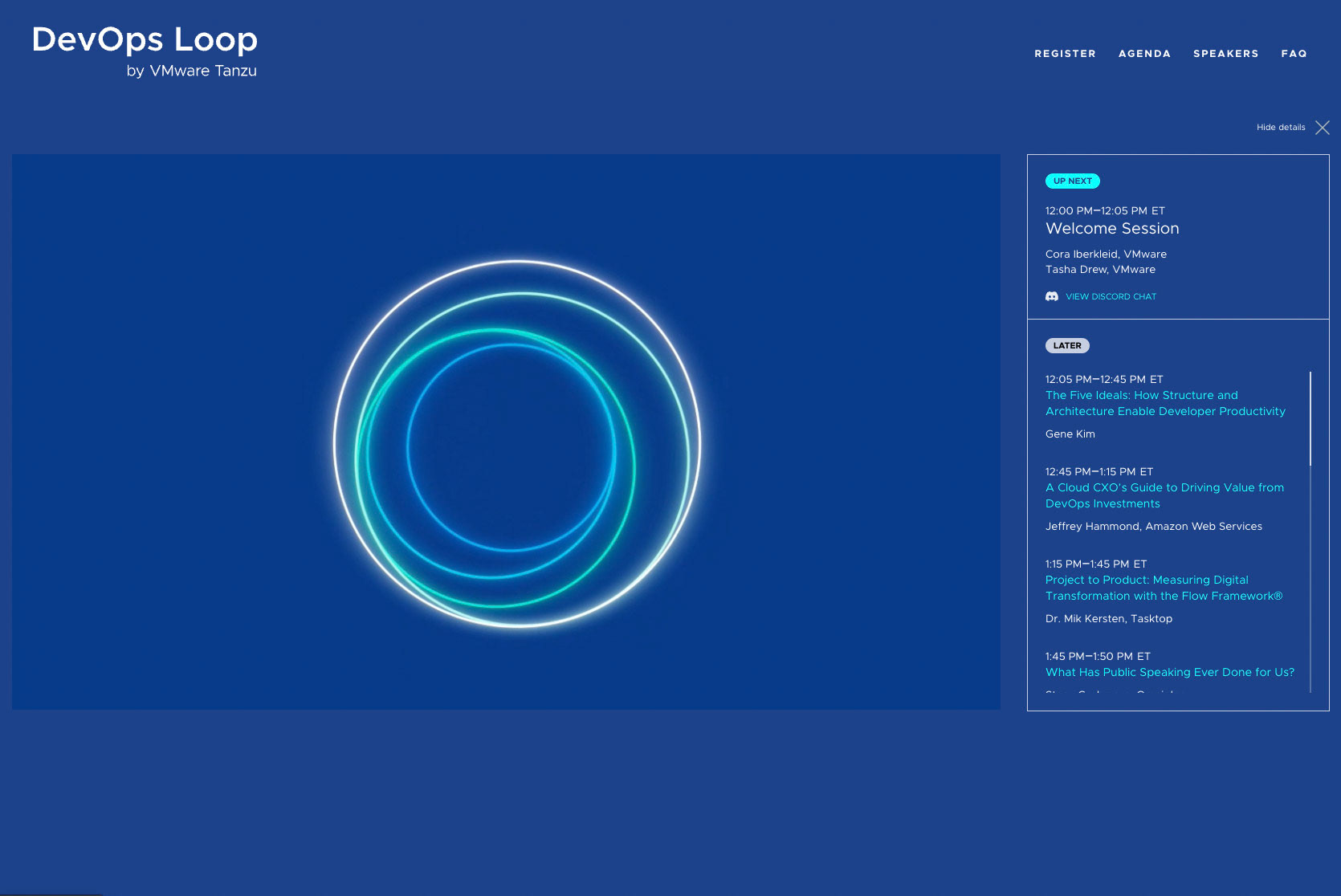Image resolution: width=1341 pixels, height=896 pixels.
Task: Click the glowing circles video area
Action: tap(506, 432)
